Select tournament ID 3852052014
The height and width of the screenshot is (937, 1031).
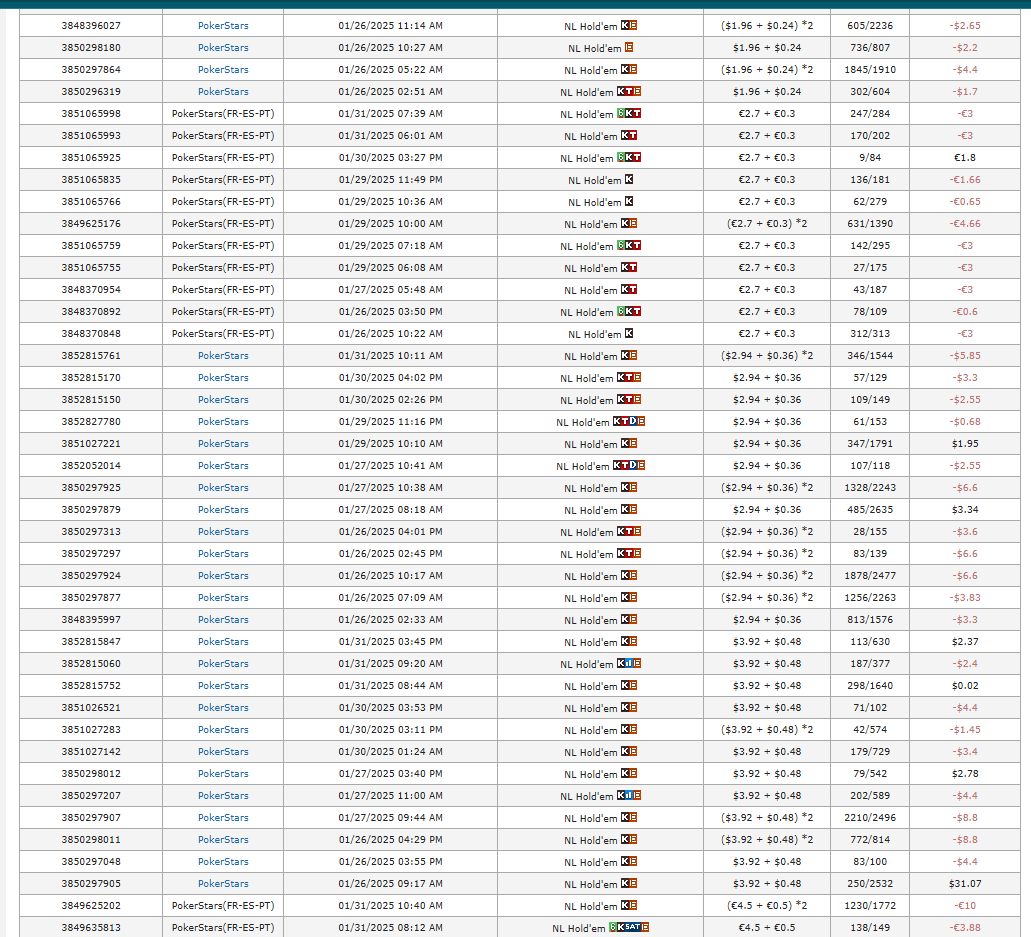pyautogui.click(x=91, y=466)
